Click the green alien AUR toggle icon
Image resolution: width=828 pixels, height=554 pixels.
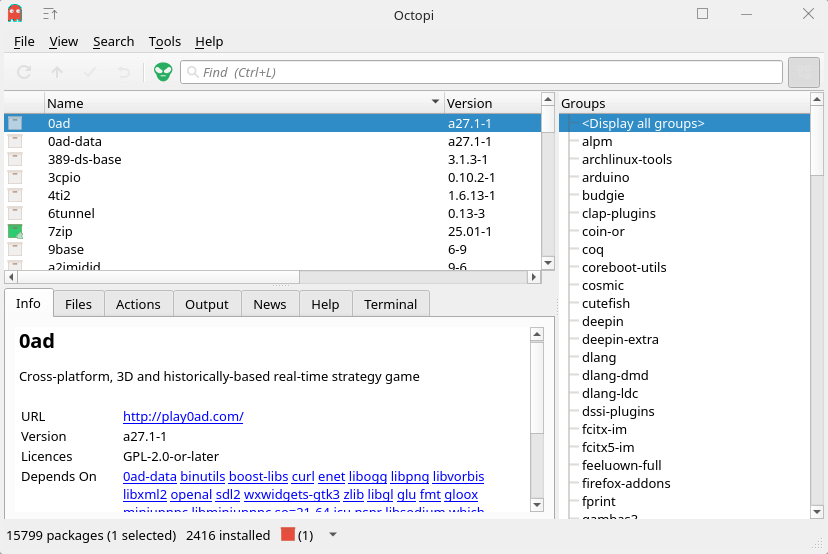(163, 72)
